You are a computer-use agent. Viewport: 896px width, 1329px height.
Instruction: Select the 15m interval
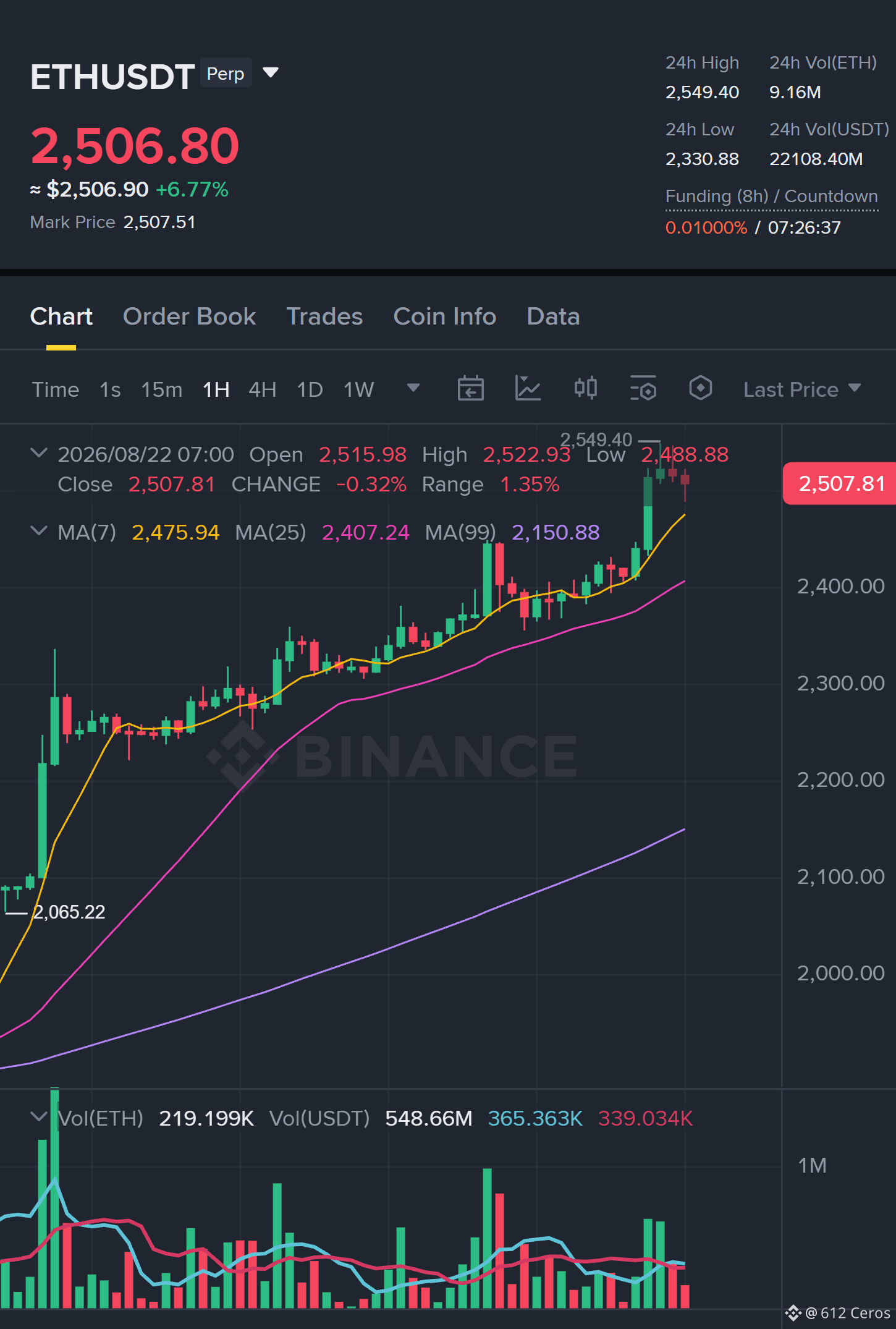162,389
